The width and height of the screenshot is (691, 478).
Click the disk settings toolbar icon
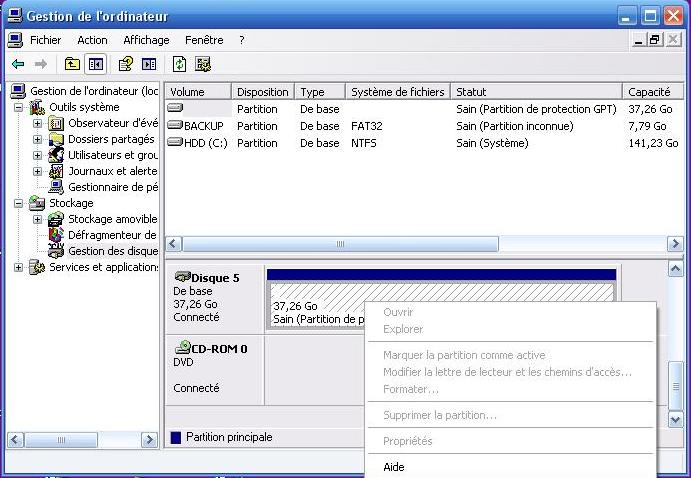coord(203,64)
